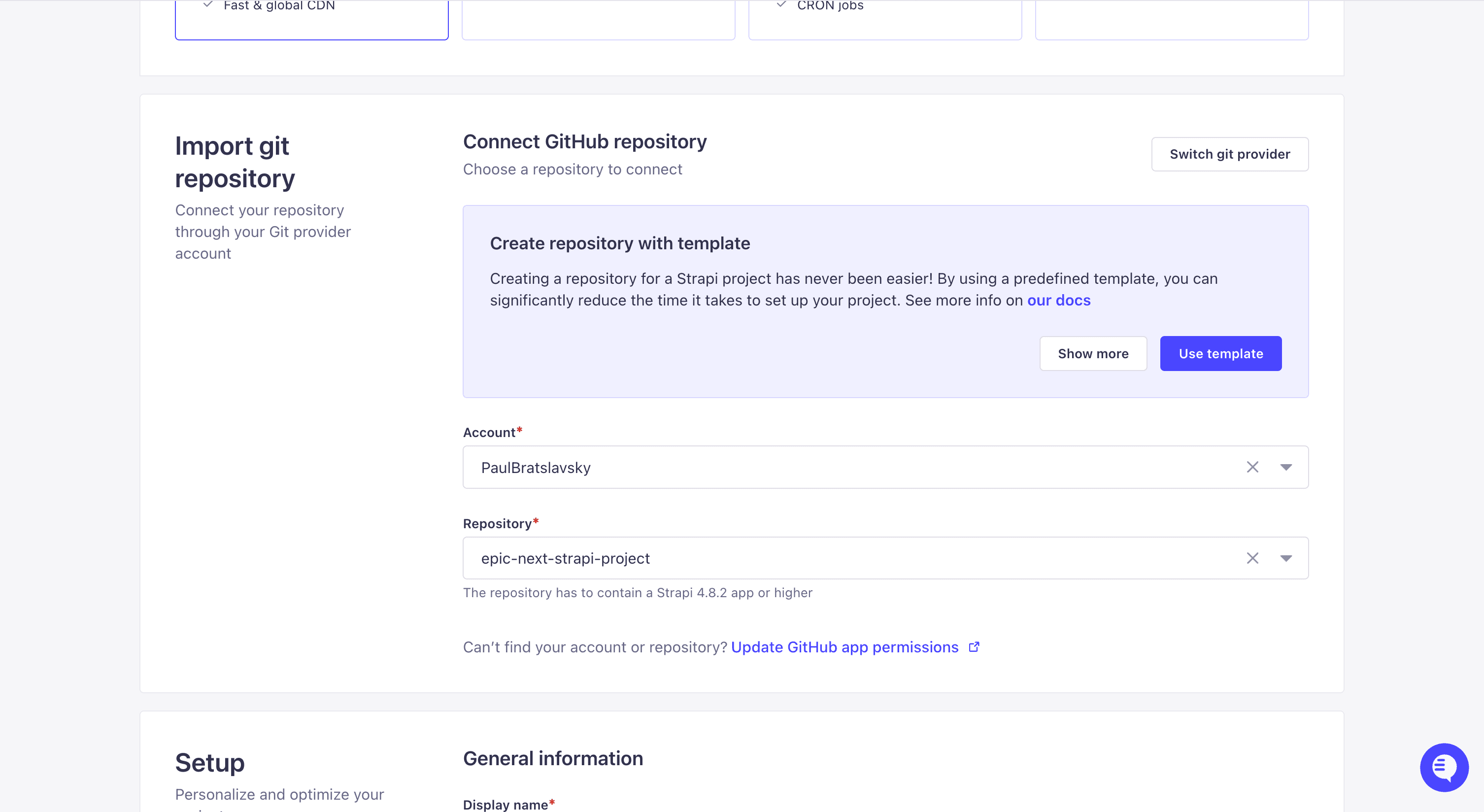Select the fourth plan card on the right
Viewport: 1484px width, 812px height.
pyautogui.click(x=1172, y=20)
